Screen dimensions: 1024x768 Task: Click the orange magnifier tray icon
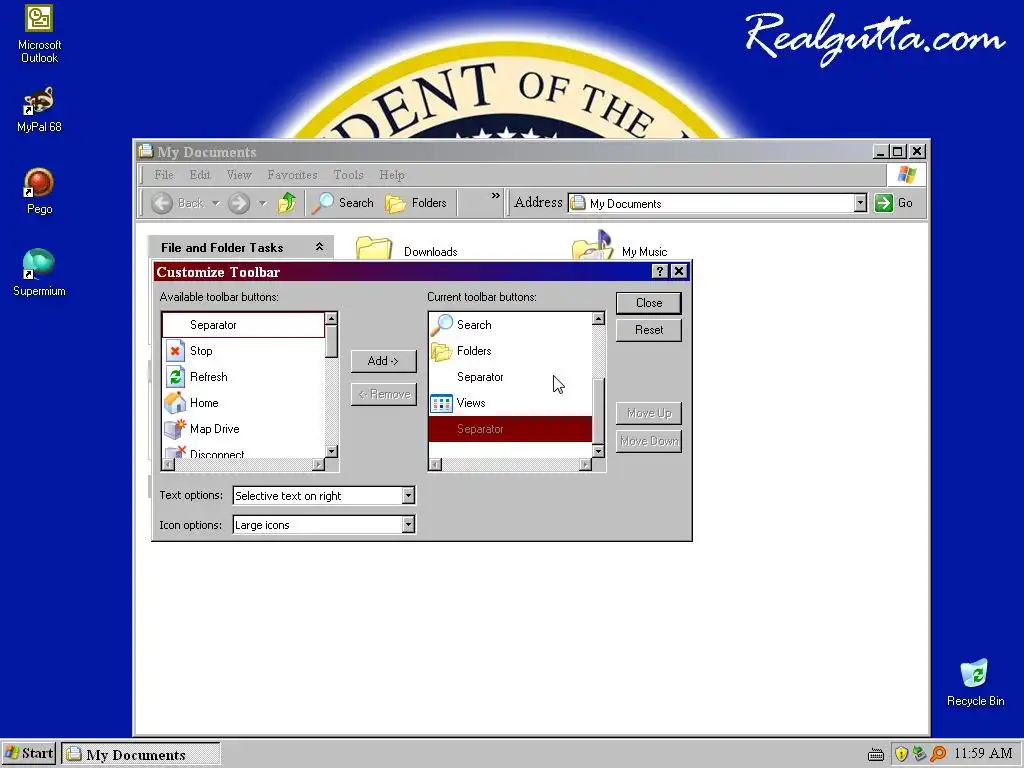(938, 754)
